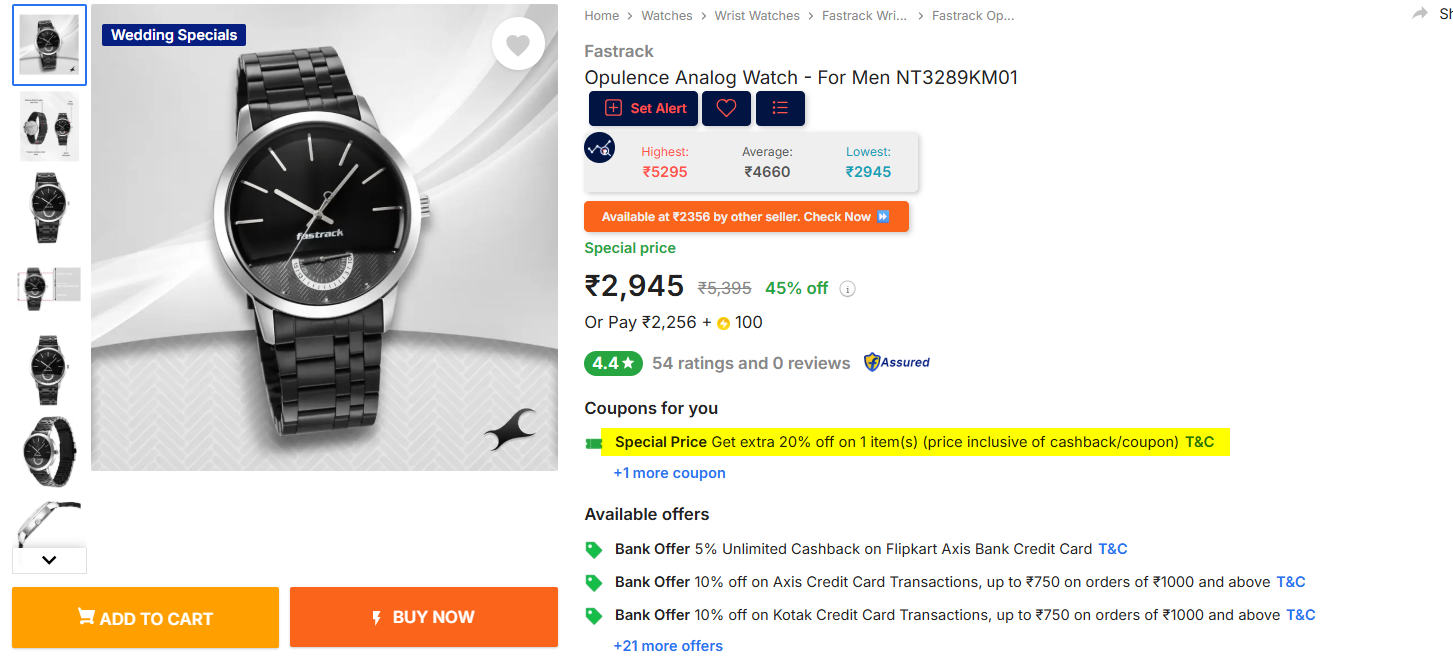Viewport: 1453px width, 664px height.
Task: Open Wrist Watches breadcrumb link
Action: (757, 16)
